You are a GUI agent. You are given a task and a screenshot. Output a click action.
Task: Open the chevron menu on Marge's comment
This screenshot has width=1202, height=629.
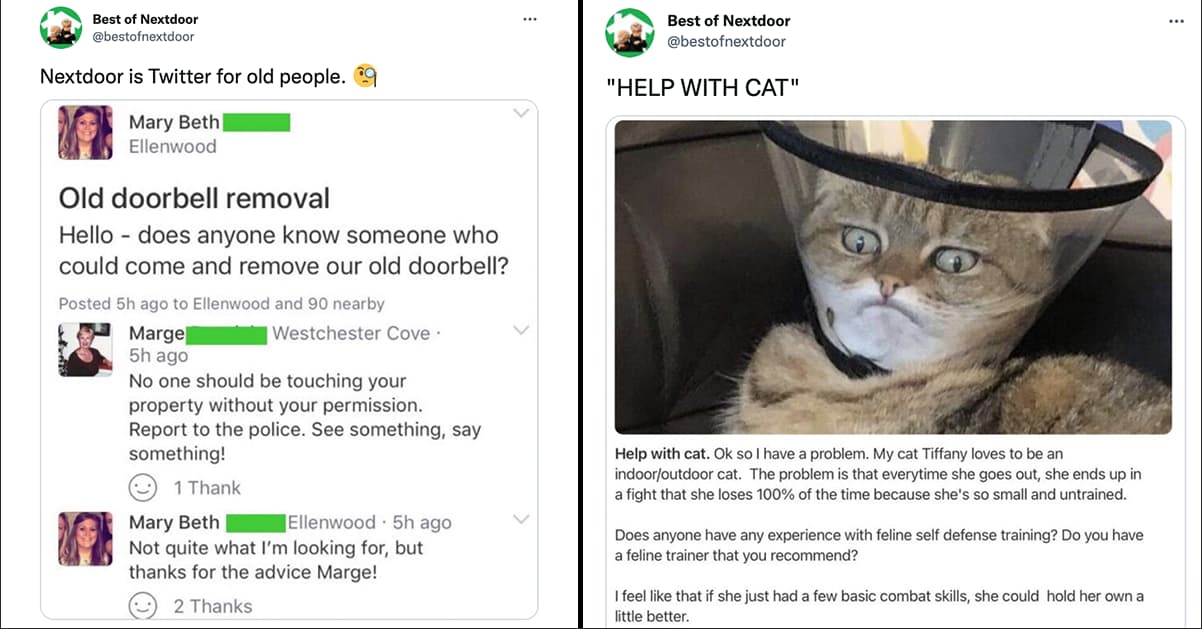pyautogui.click(x=521, y=330)
